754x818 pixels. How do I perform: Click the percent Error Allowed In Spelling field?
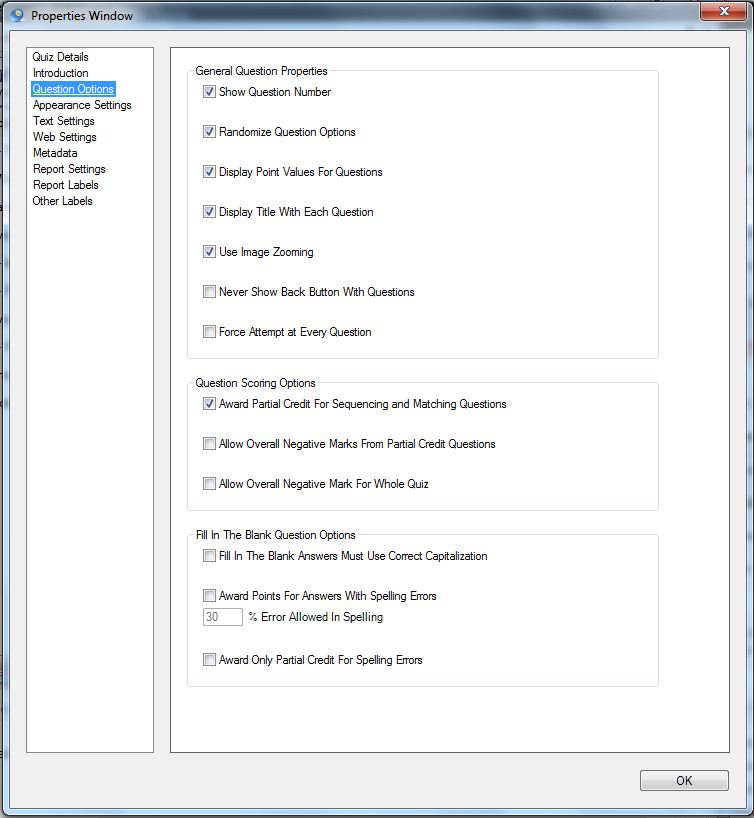[x=223, y=617]
